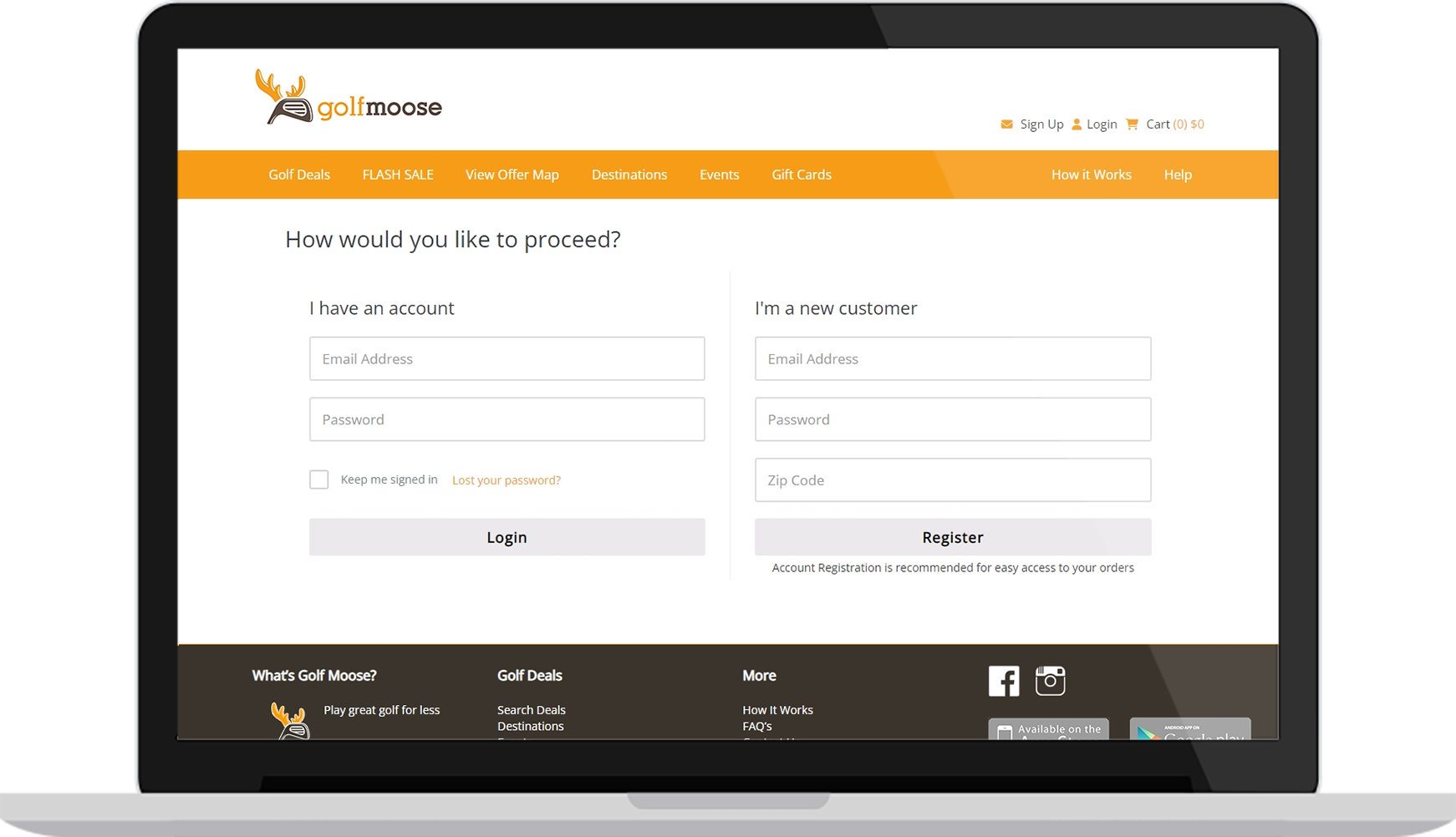1456x837 pixels.
Task: Focus the new customer Password field
Action: pos(952,419)
